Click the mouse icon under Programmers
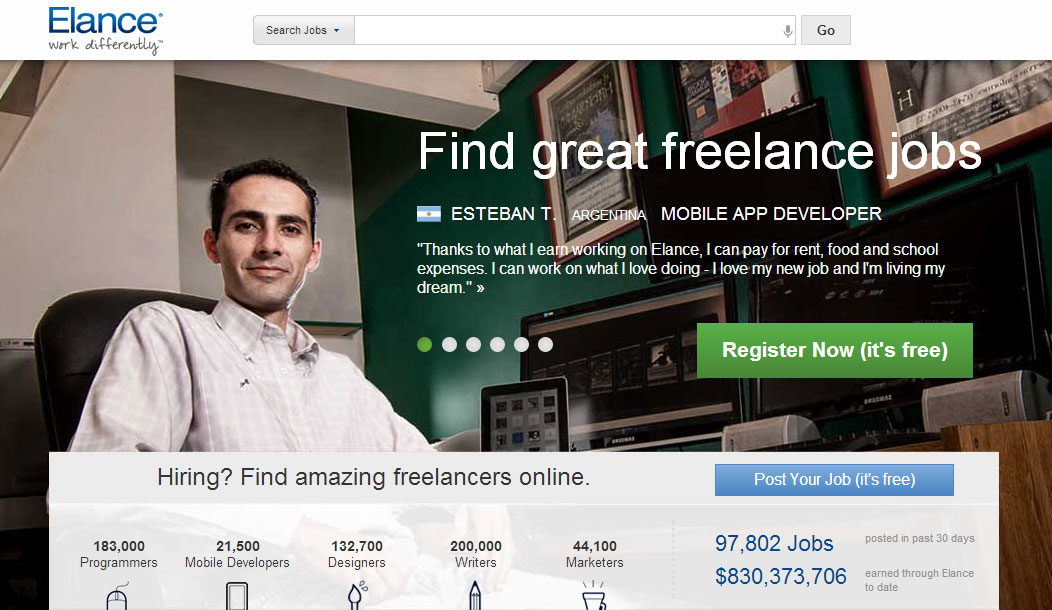 coord(117,596)
